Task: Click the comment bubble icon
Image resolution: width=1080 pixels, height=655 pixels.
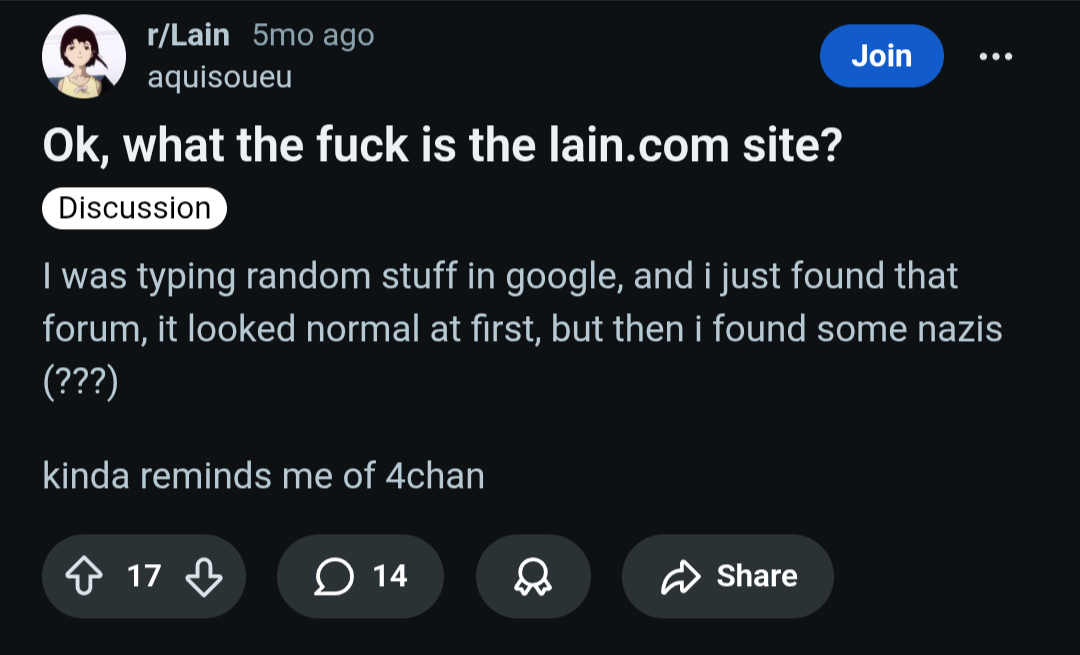Action: (x=331, y=576)
